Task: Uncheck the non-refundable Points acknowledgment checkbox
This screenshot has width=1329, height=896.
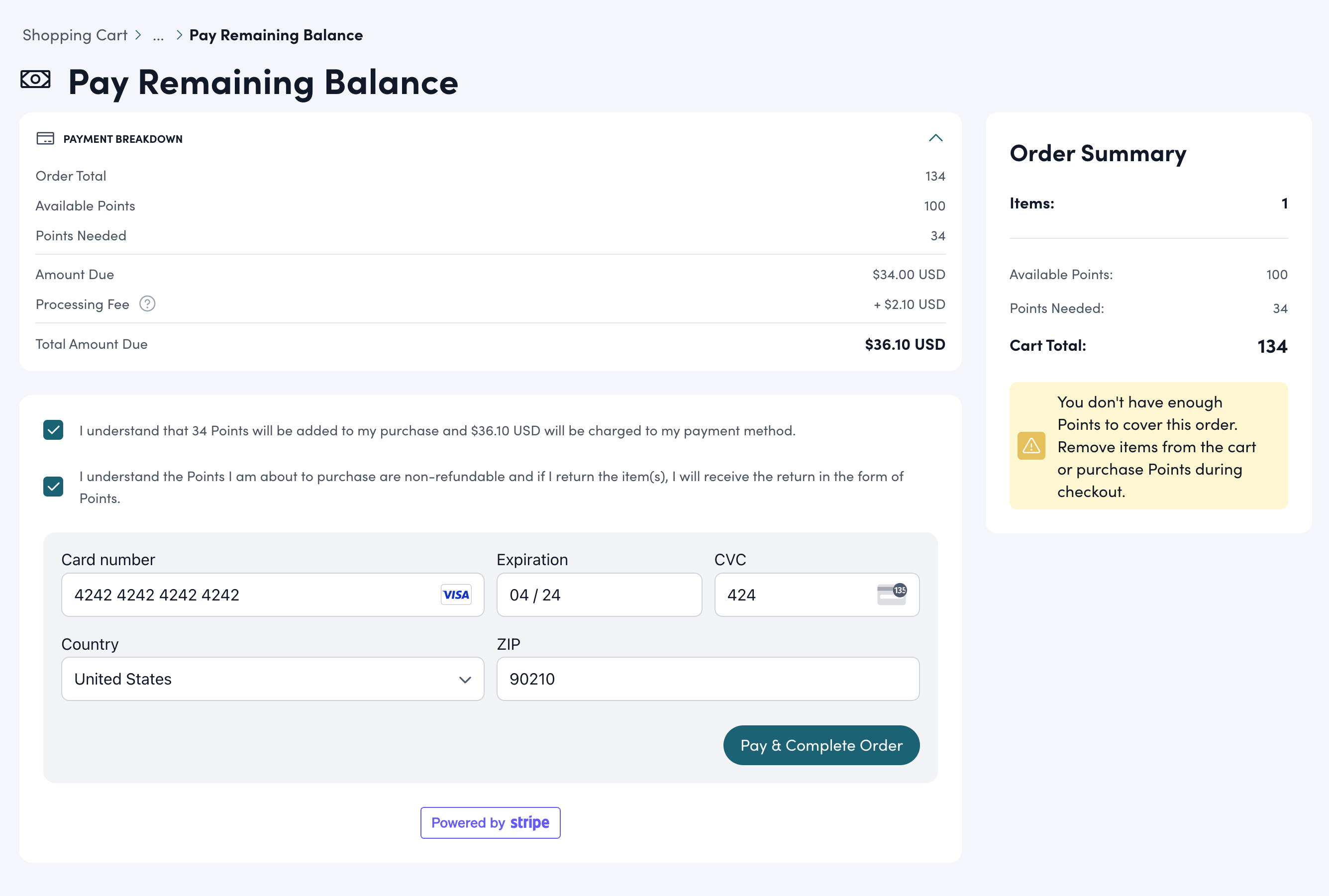Action: [x=53, y=487]
